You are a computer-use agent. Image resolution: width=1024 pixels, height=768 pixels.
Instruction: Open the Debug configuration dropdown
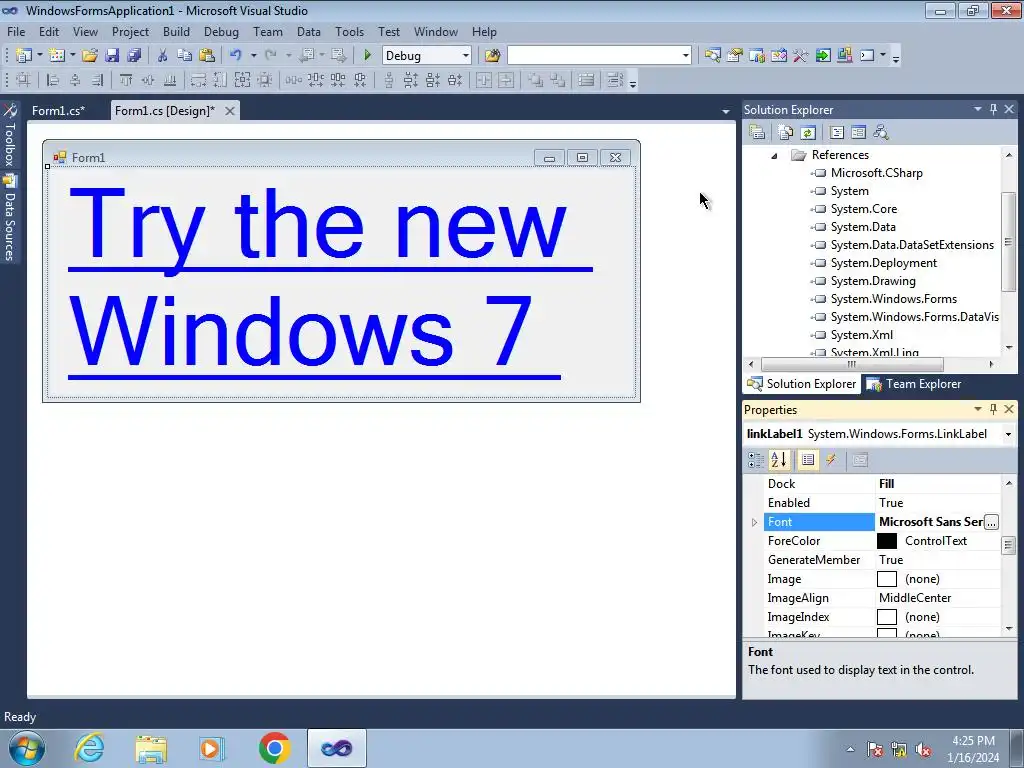(466, 56)
